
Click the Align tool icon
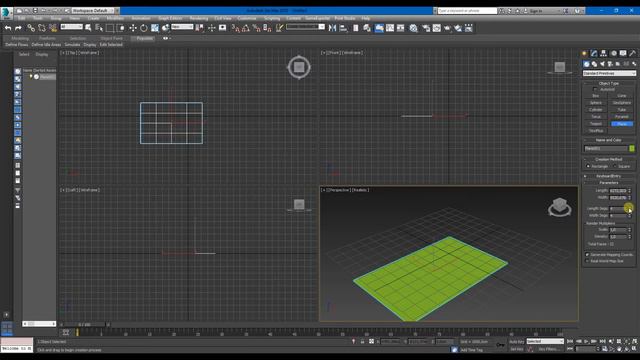[343, 28]
